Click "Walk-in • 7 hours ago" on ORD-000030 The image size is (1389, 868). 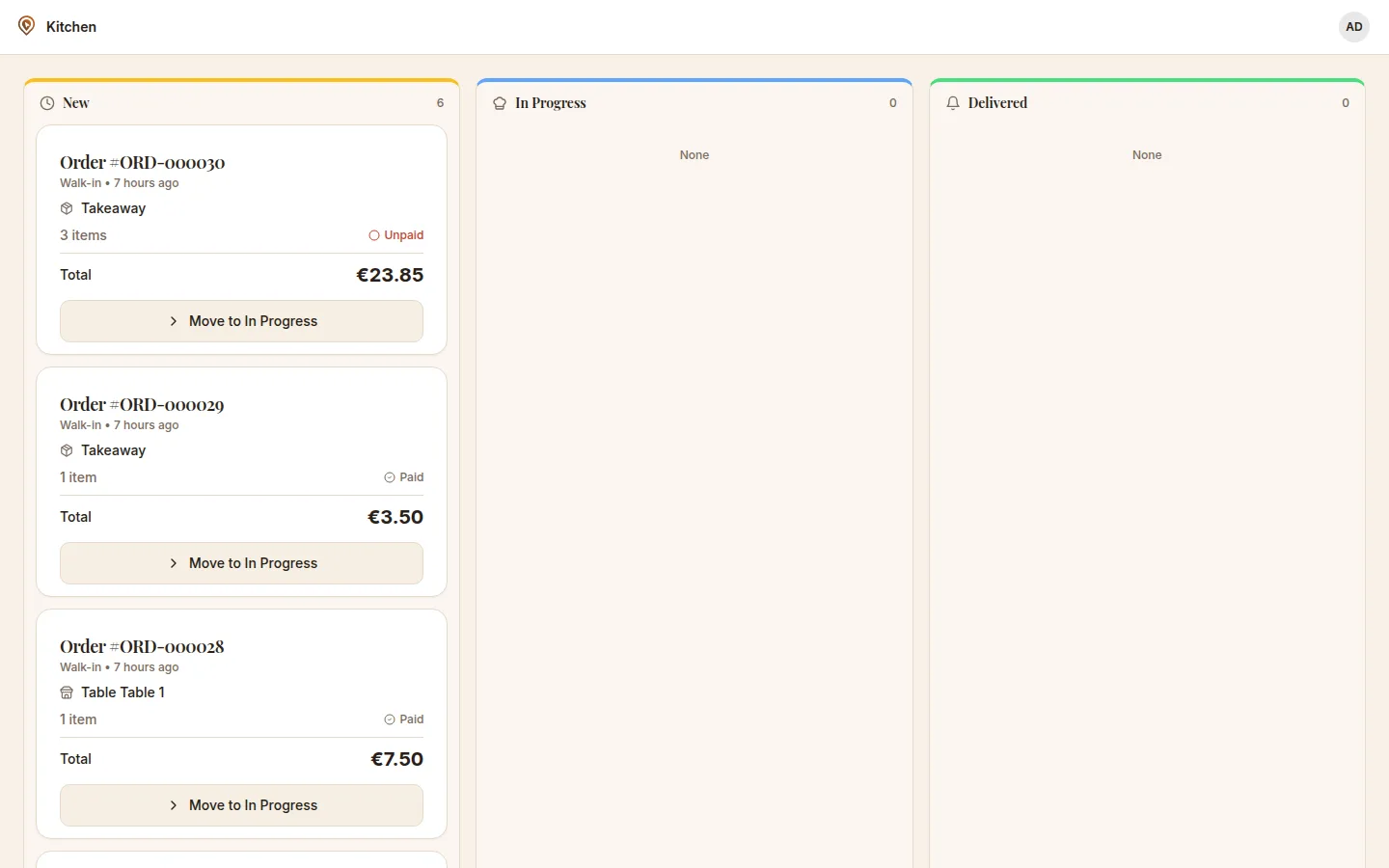[x=120, y=183]
